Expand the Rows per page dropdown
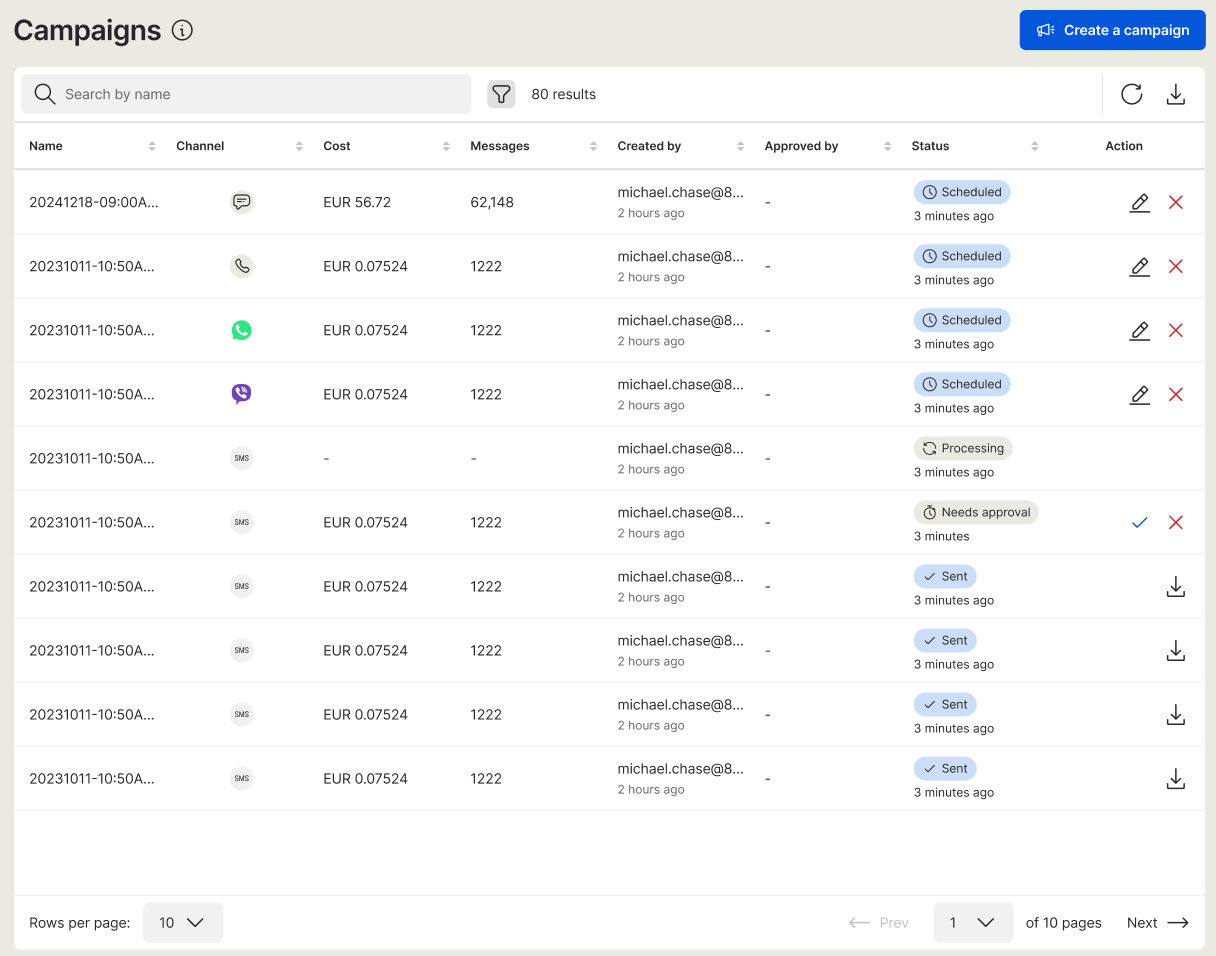 pyautogui.click(x=183, y=923)
